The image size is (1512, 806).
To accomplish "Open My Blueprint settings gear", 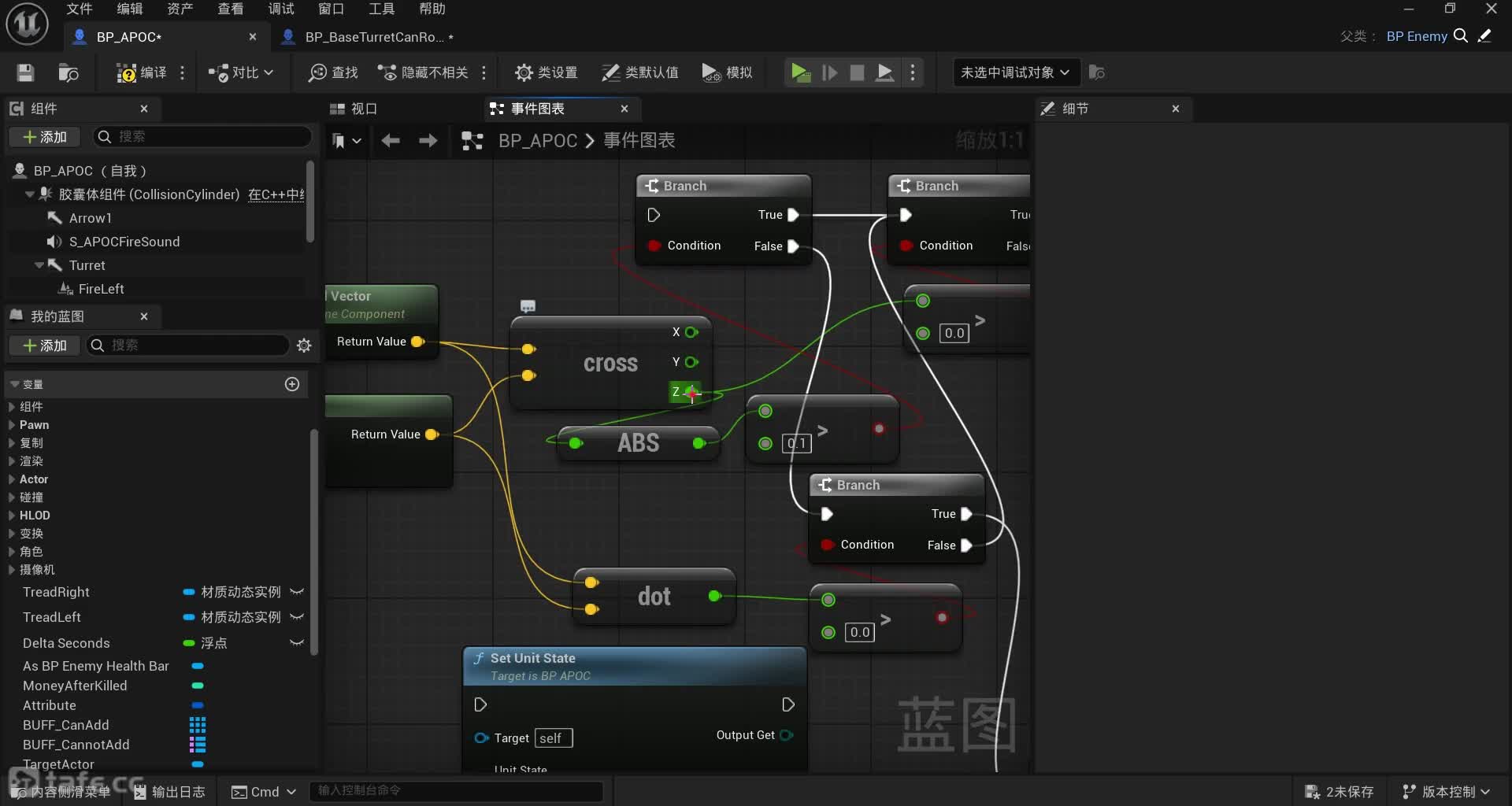I will 304,346.
